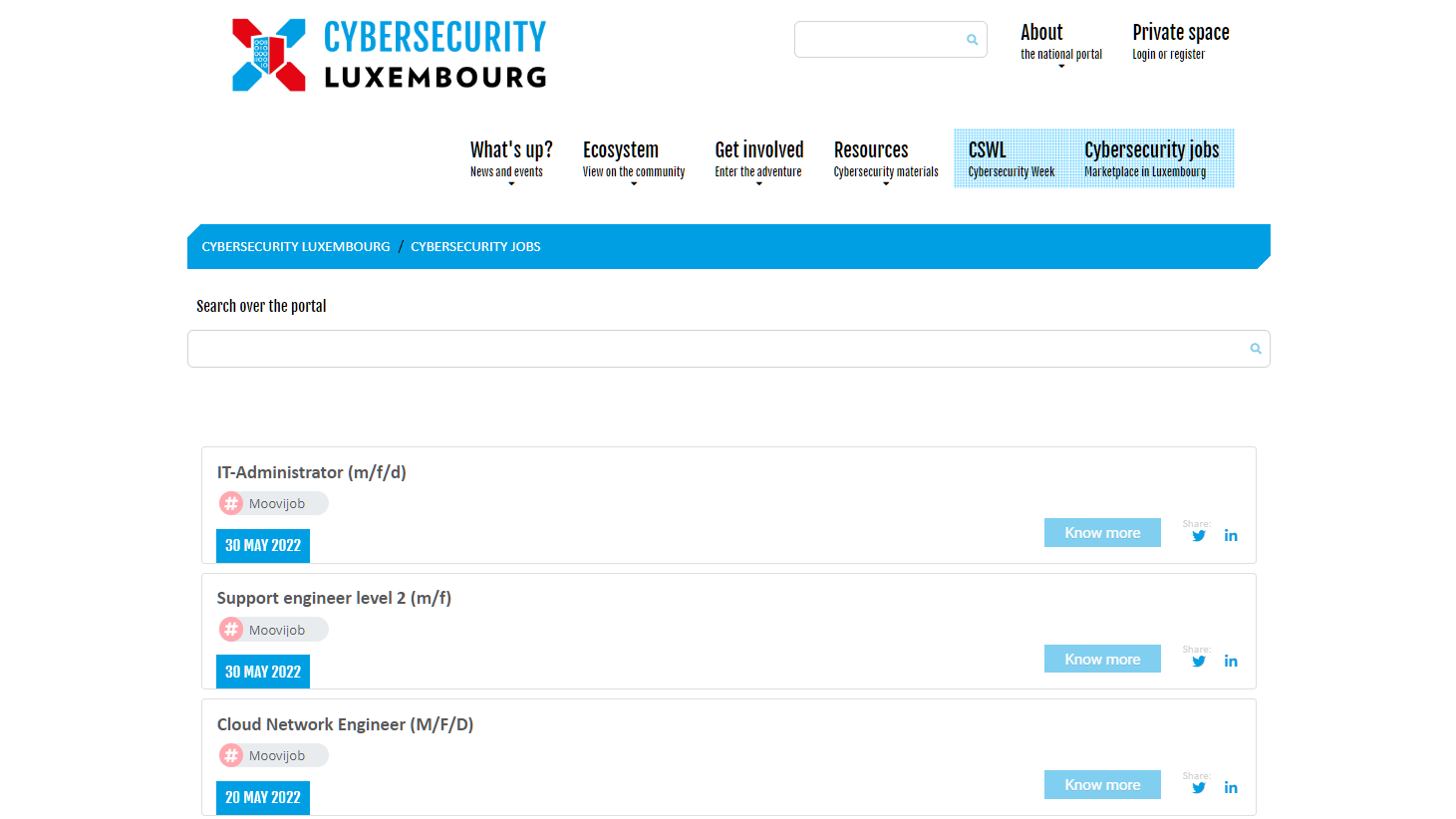
Task: Open Private space login or register
Action: pyautogui.click(x=1180, y=42)
